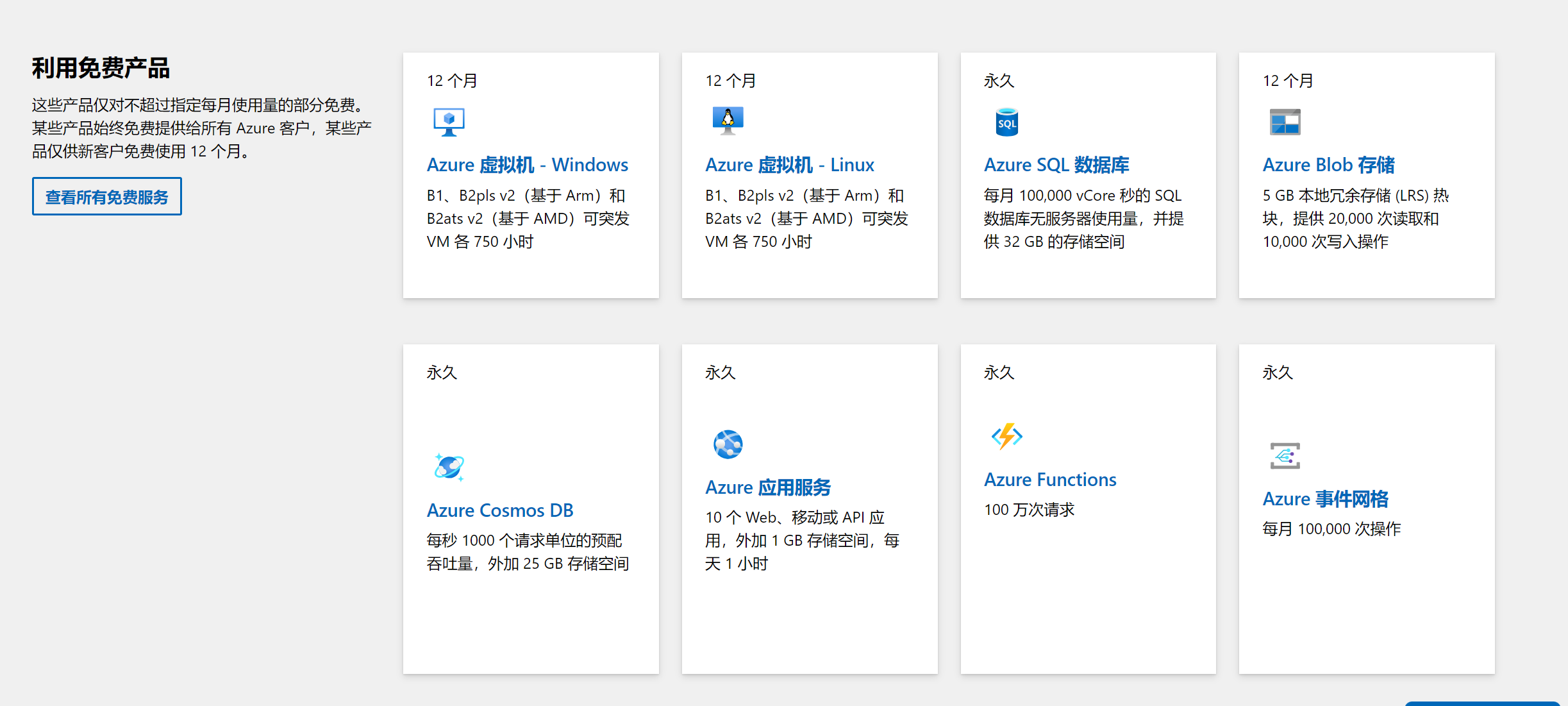
Task: Select the Azure Functions product card
Action: click(x=1088, y=508)
